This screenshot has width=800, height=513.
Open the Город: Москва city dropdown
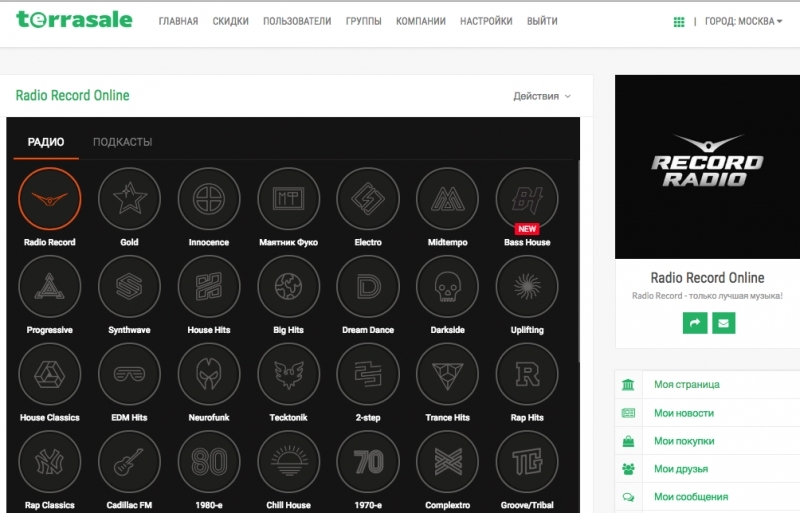coord(743,21)
